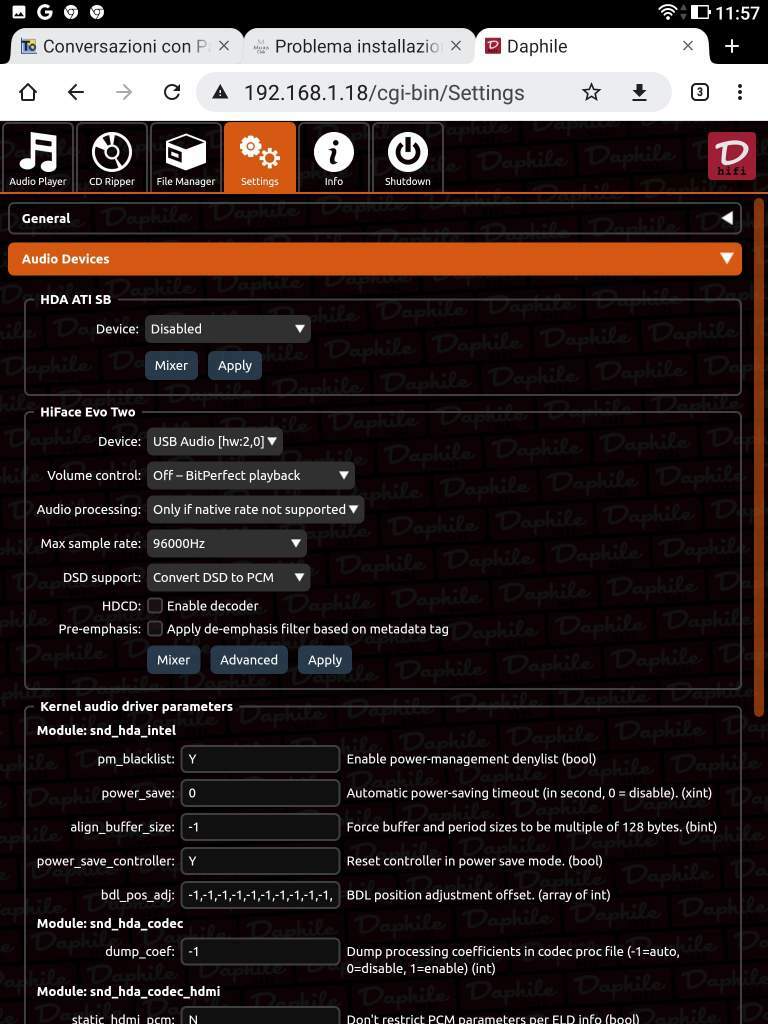768x1024 pixels.
Task: Enable the HDCD decoder checkbox
Action: [x=155, y=606]
